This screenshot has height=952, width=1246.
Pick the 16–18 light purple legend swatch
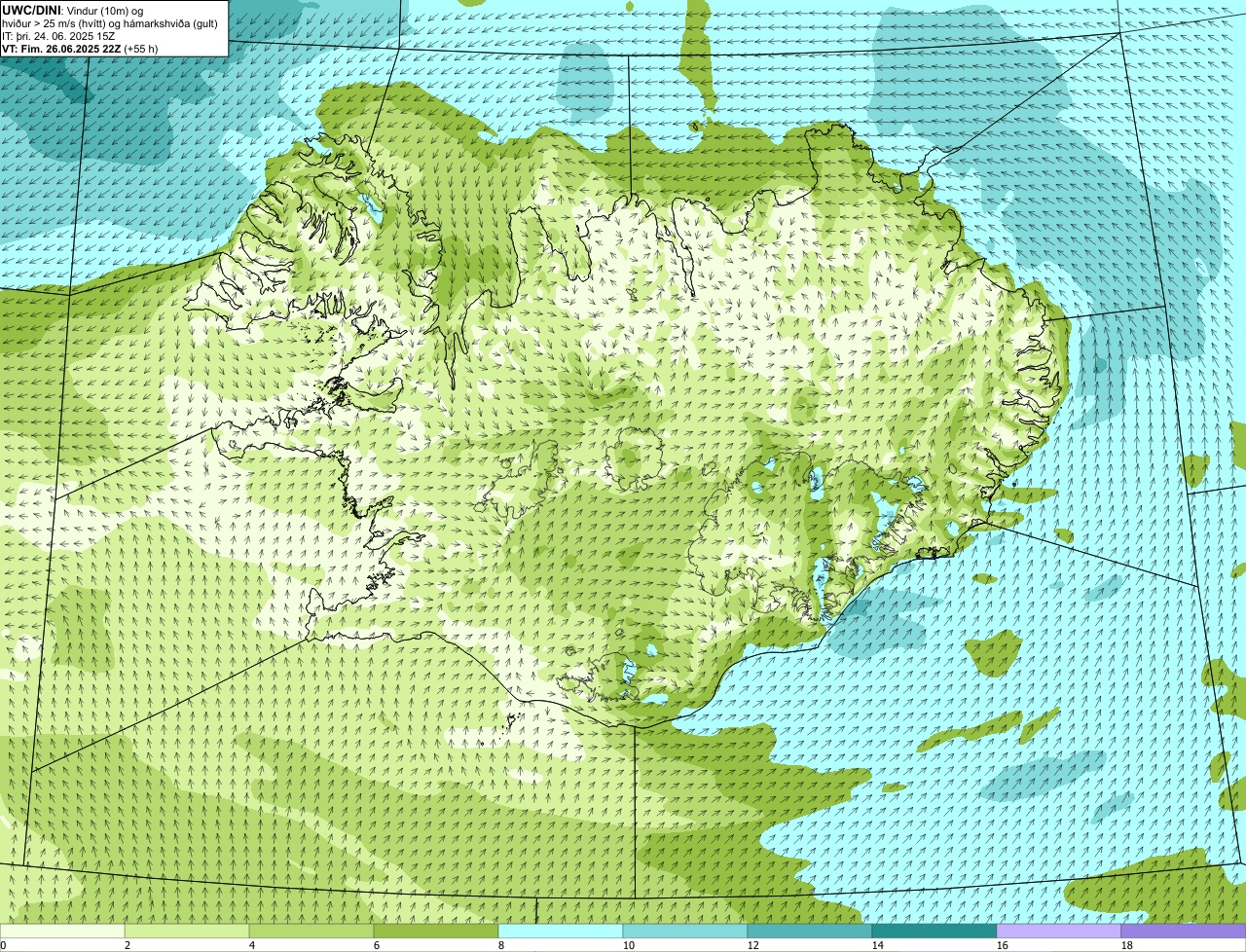[x=1059, y=931]
